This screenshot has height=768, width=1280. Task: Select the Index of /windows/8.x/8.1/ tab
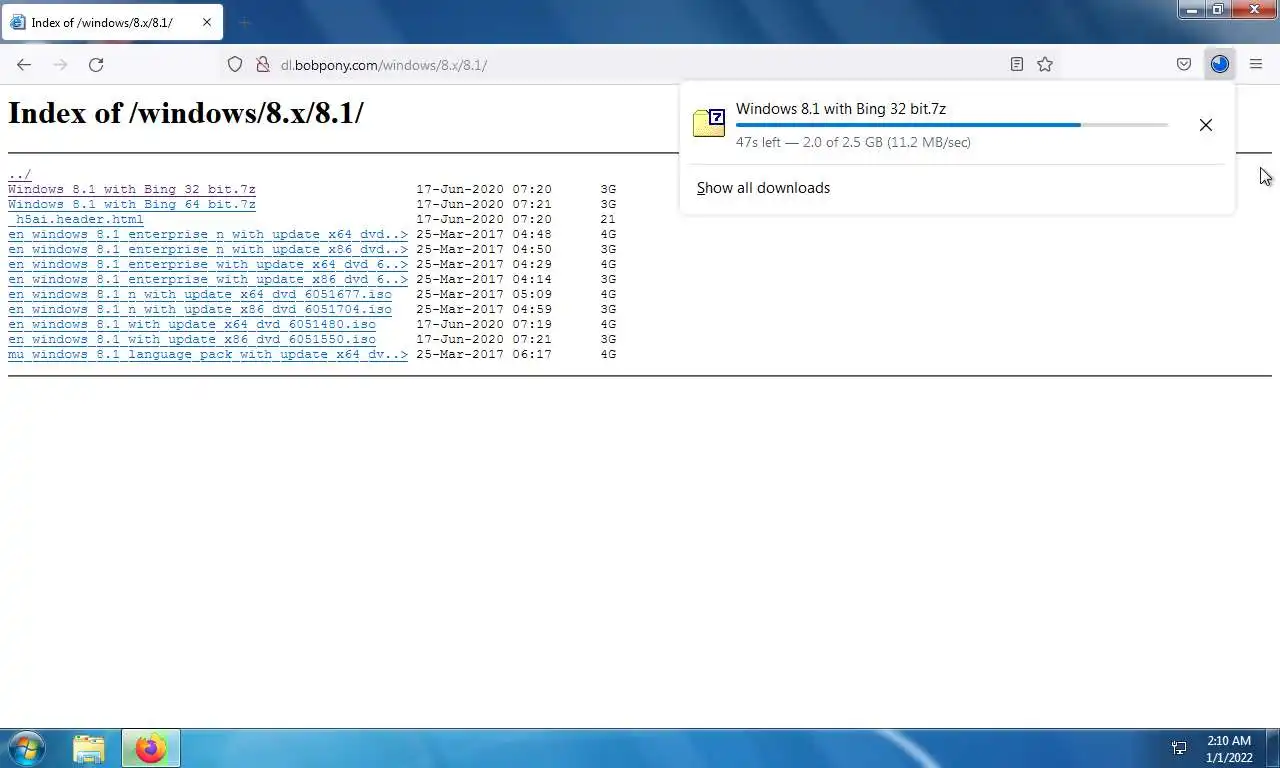[112, 22]
